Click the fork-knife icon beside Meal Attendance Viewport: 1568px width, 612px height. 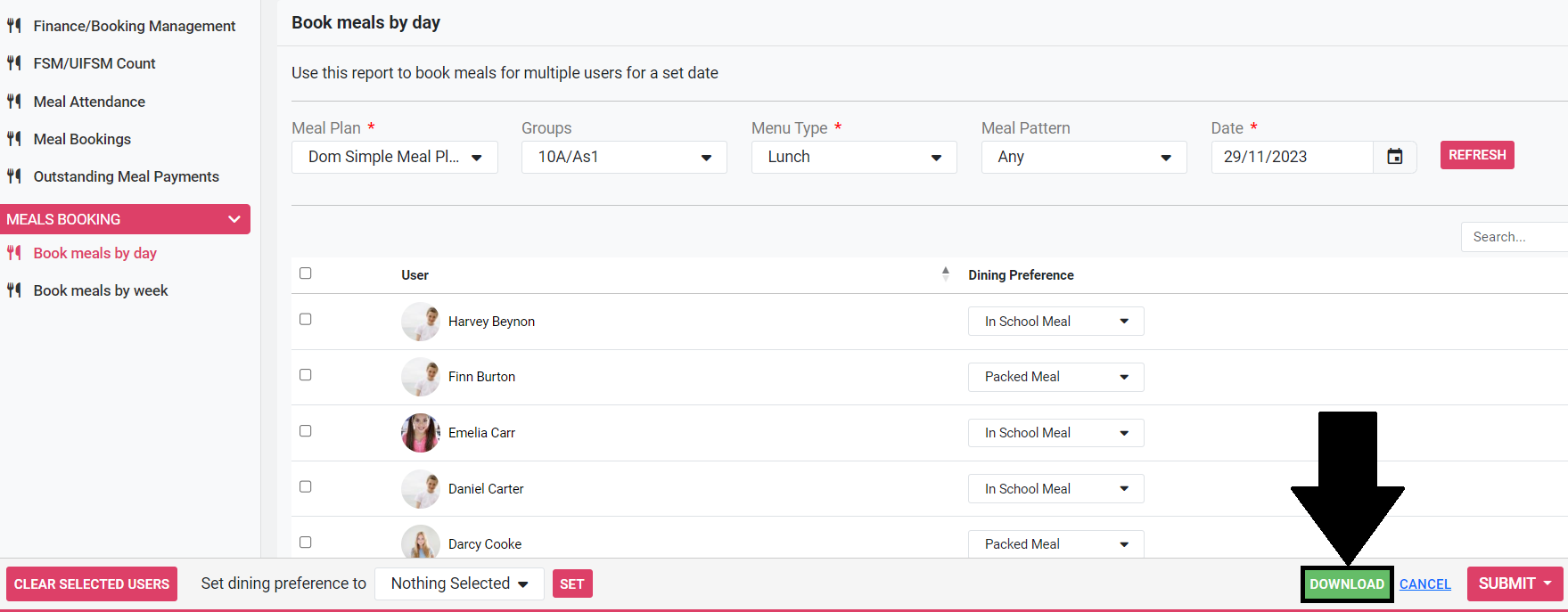click(14, 102)
